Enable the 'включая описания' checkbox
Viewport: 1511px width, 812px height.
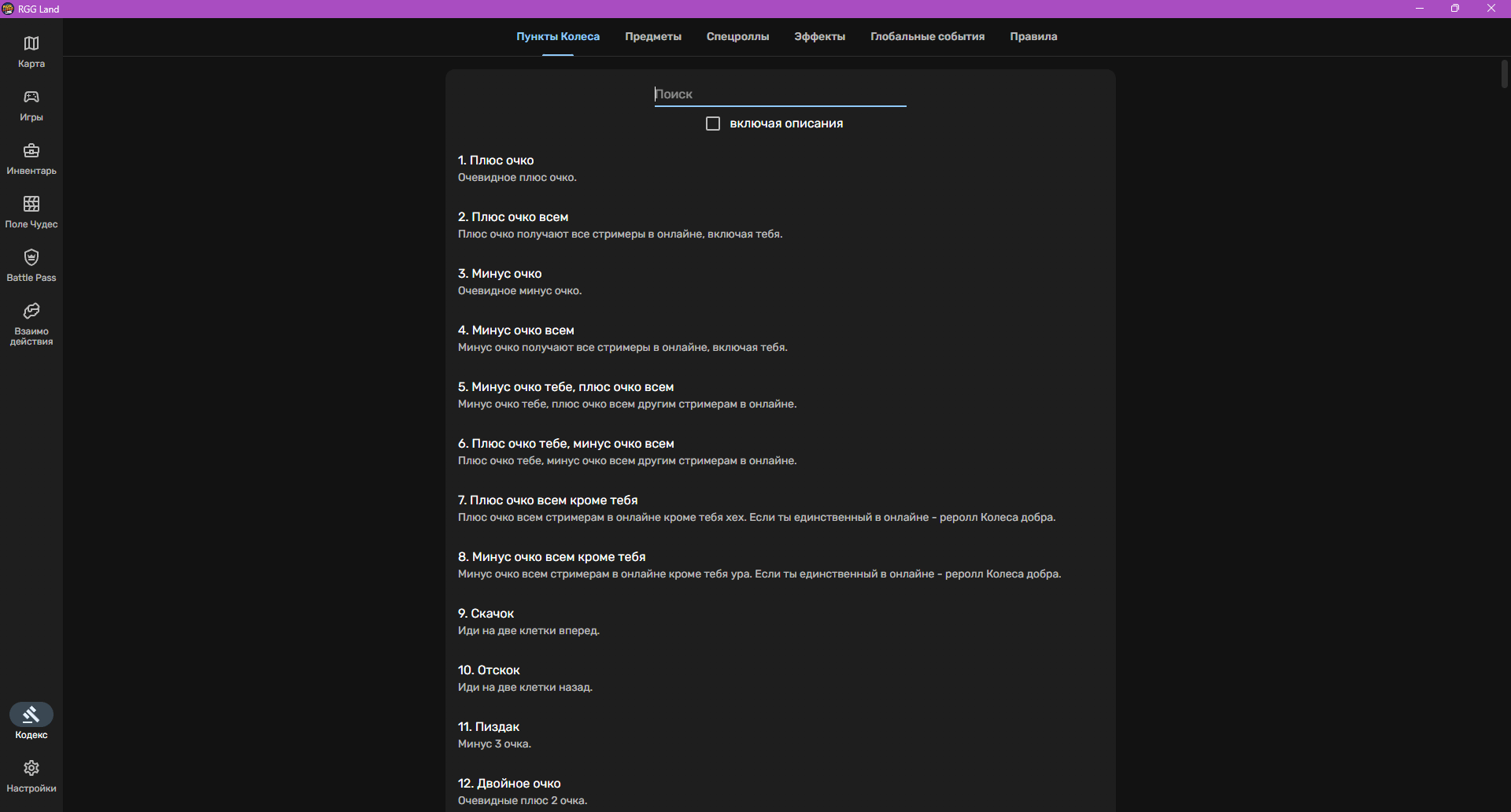tap(713, 124)
